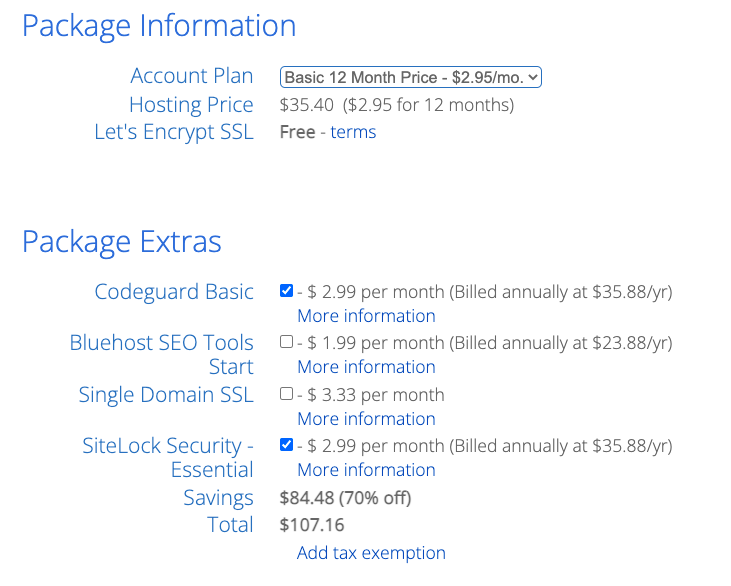Enable the Bluehost SEO Tools checkbox
Screen dimensions: 731x586
287,342
